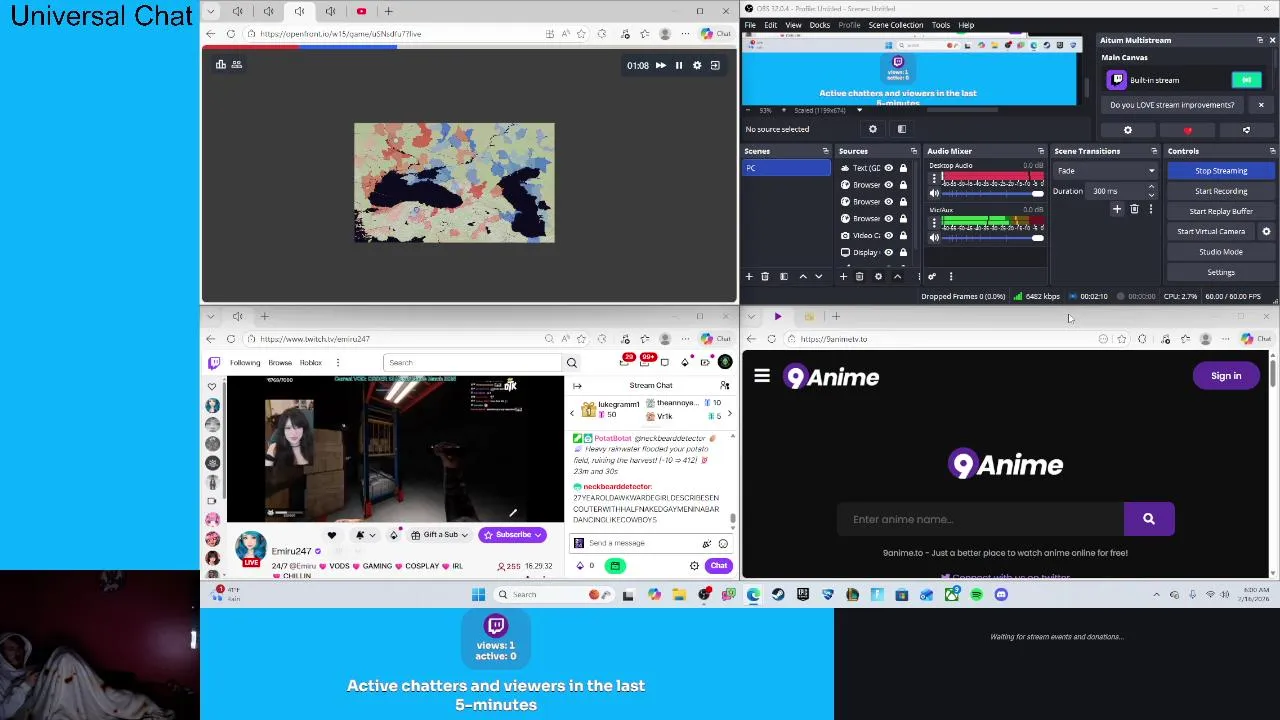This screenshot has width=1280, height=720.
Task: Hide the Text (GD source in OBS
Action: coord(888,168)
